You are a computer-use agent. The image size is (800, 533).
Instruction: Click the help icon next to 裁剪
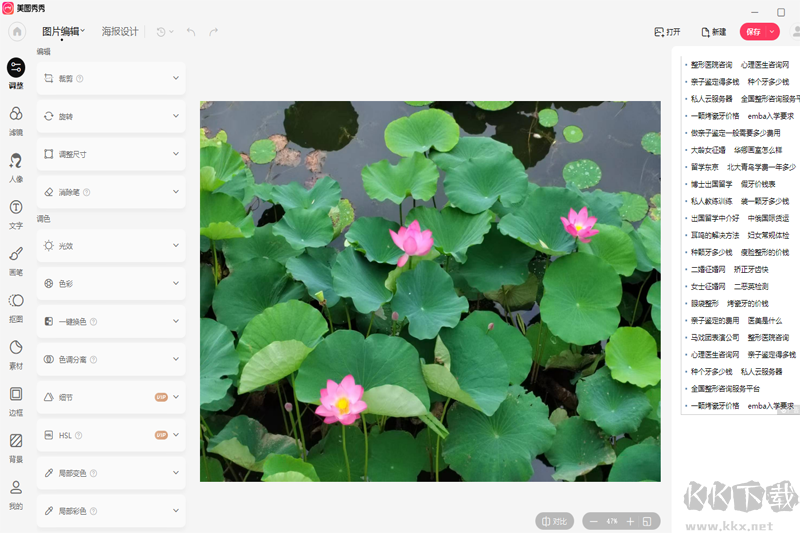(80, 79)
